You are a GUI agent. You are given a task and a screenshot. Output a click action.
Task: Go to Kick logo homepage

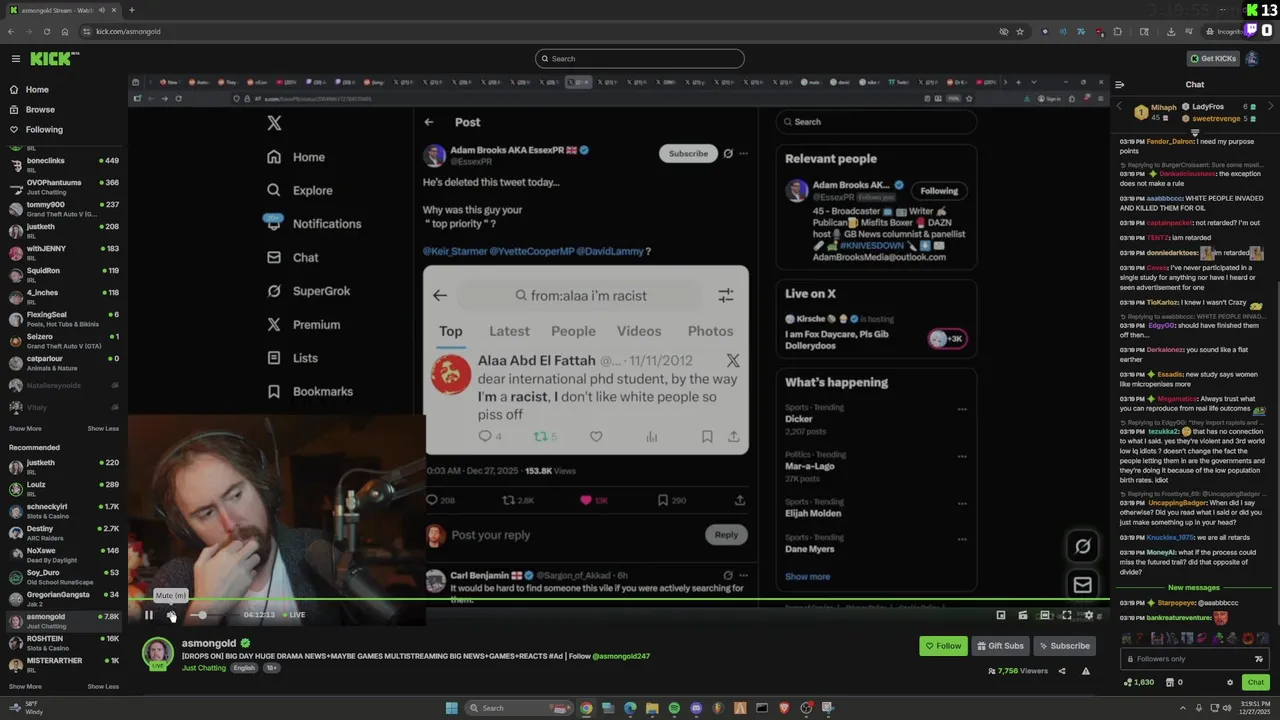54,59
